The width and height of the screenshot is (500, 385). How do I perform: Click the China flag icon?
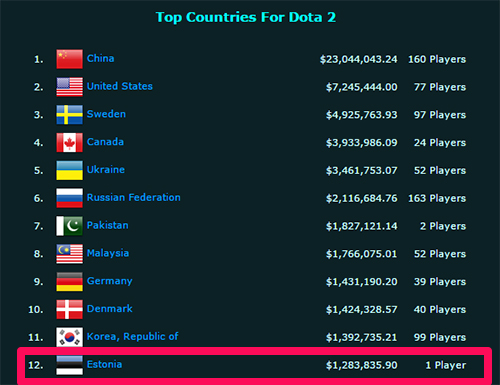69,59
